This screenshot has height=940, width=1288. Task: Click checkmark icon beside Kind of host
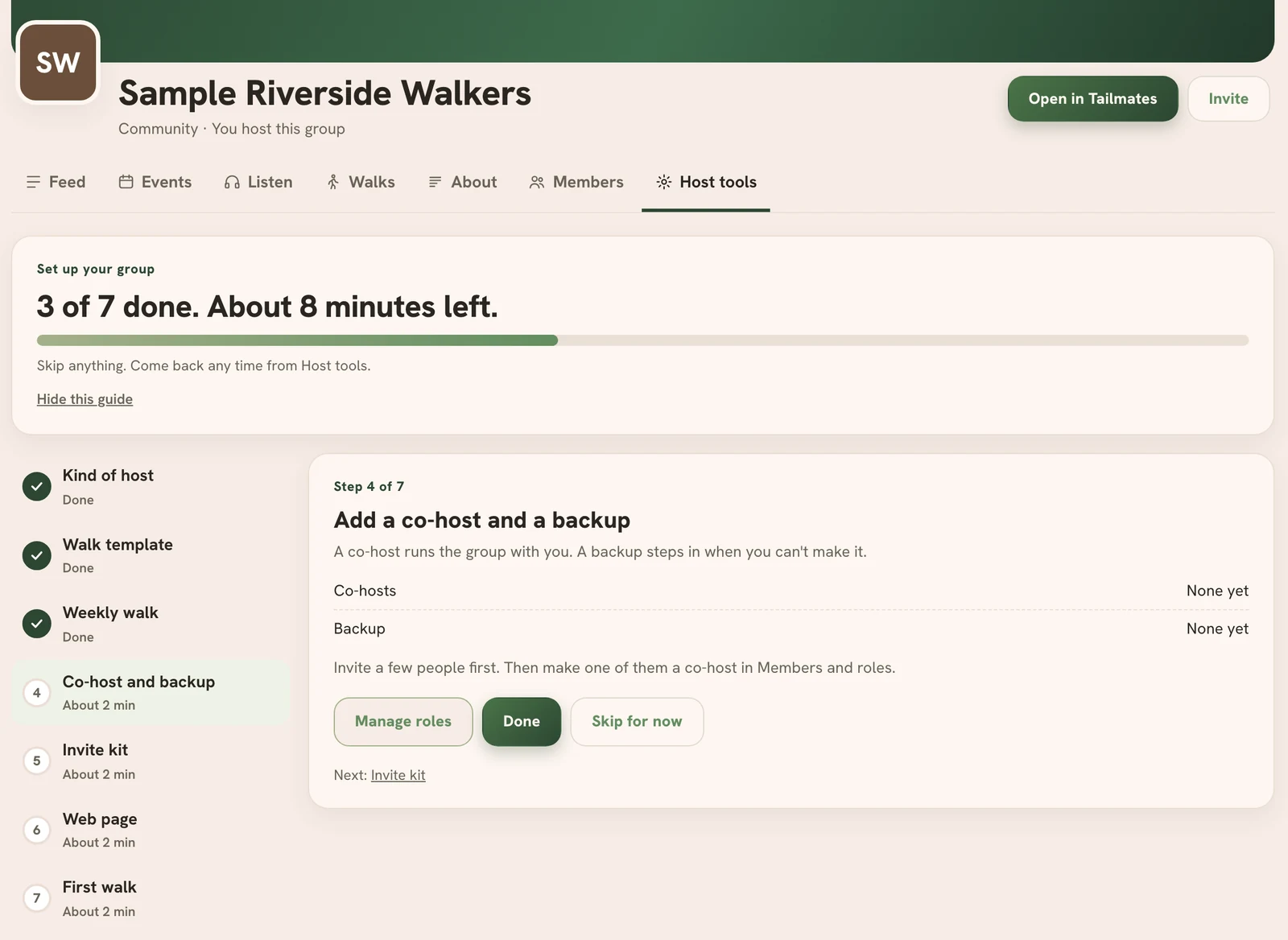(x=36, y=486)
